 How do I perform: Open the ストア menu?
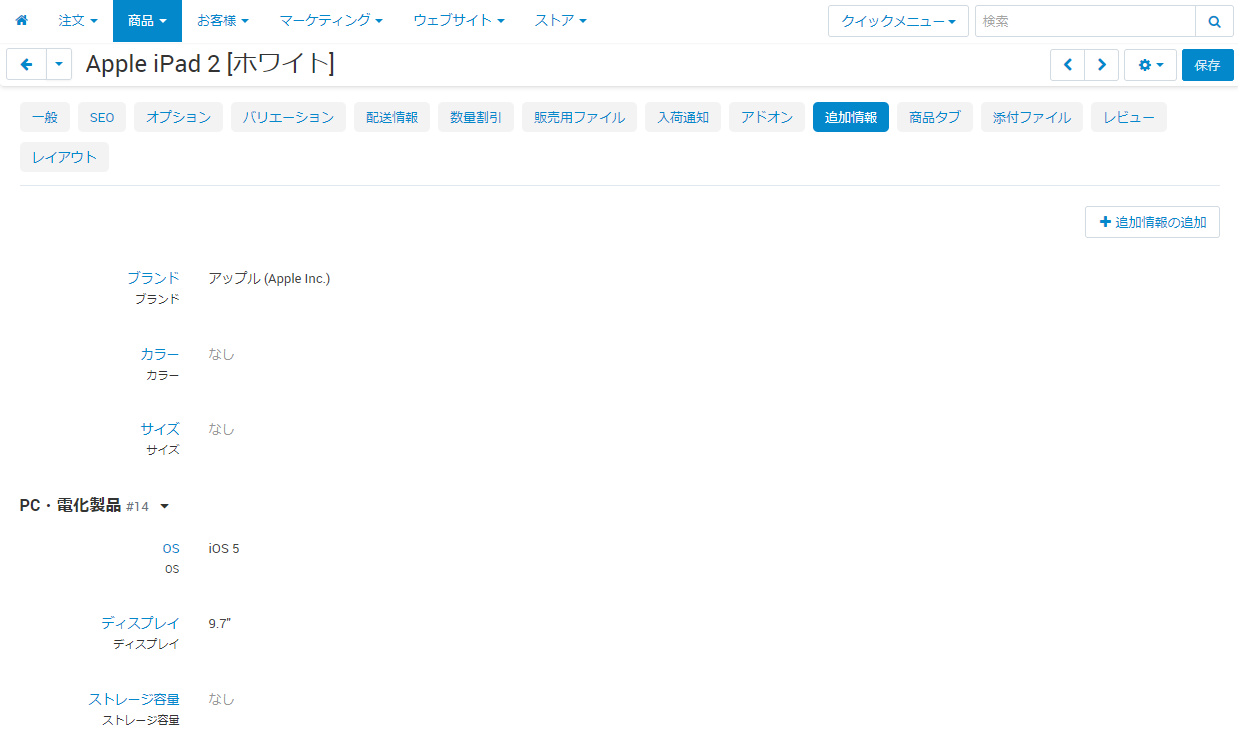tap(560, 21)
